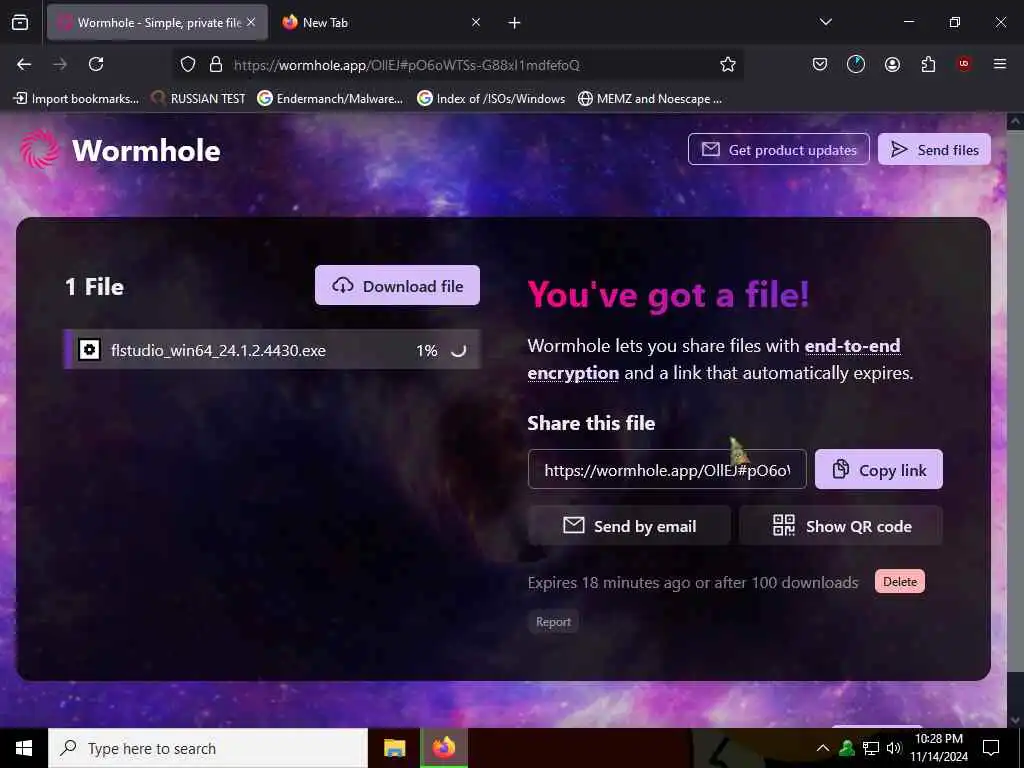The height and width of the screenshot is (768, 1024).
Task: Click the Copy link button
Action: [878, 470]
